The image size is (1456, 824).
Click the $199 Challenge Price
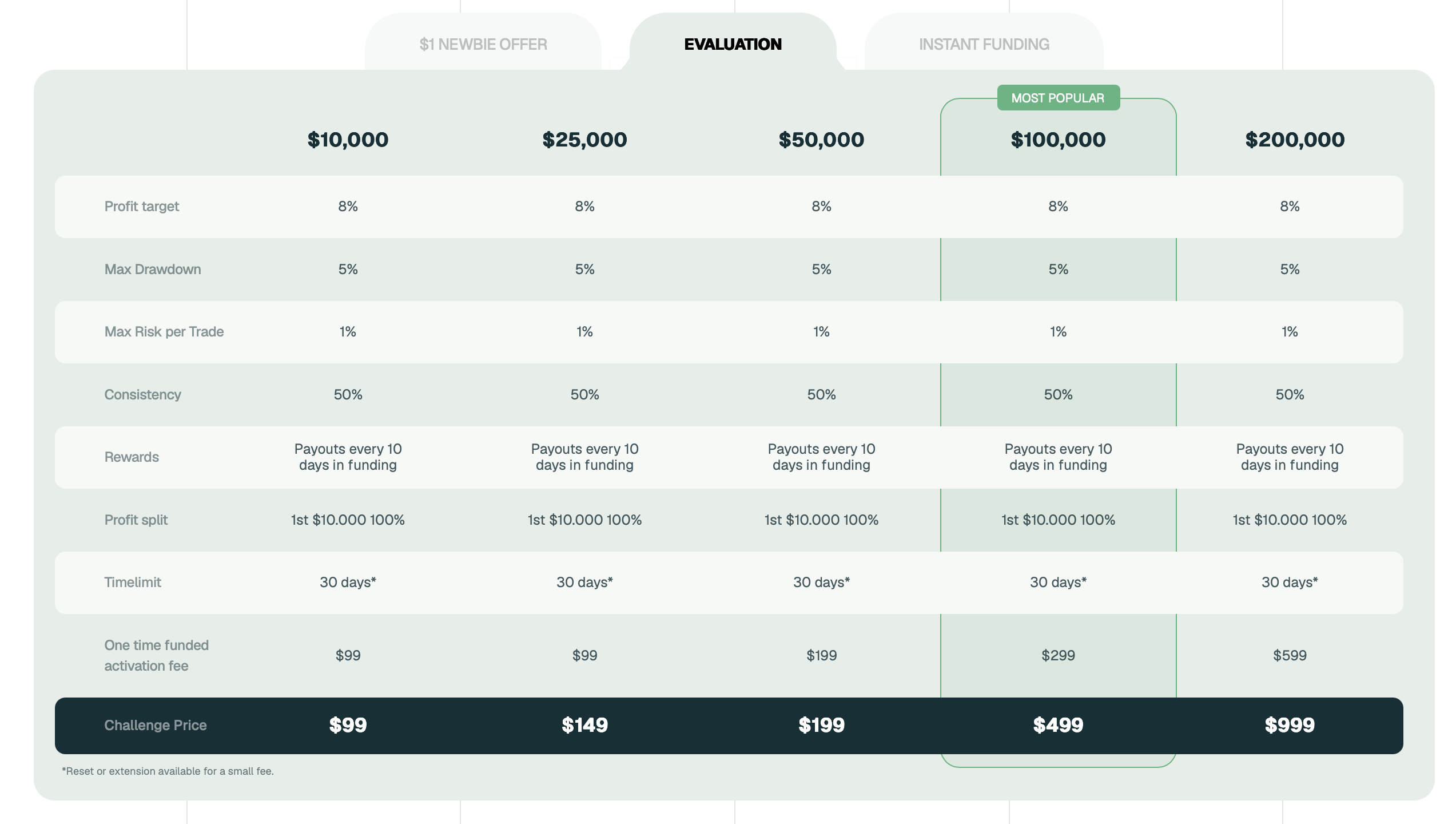821,725
